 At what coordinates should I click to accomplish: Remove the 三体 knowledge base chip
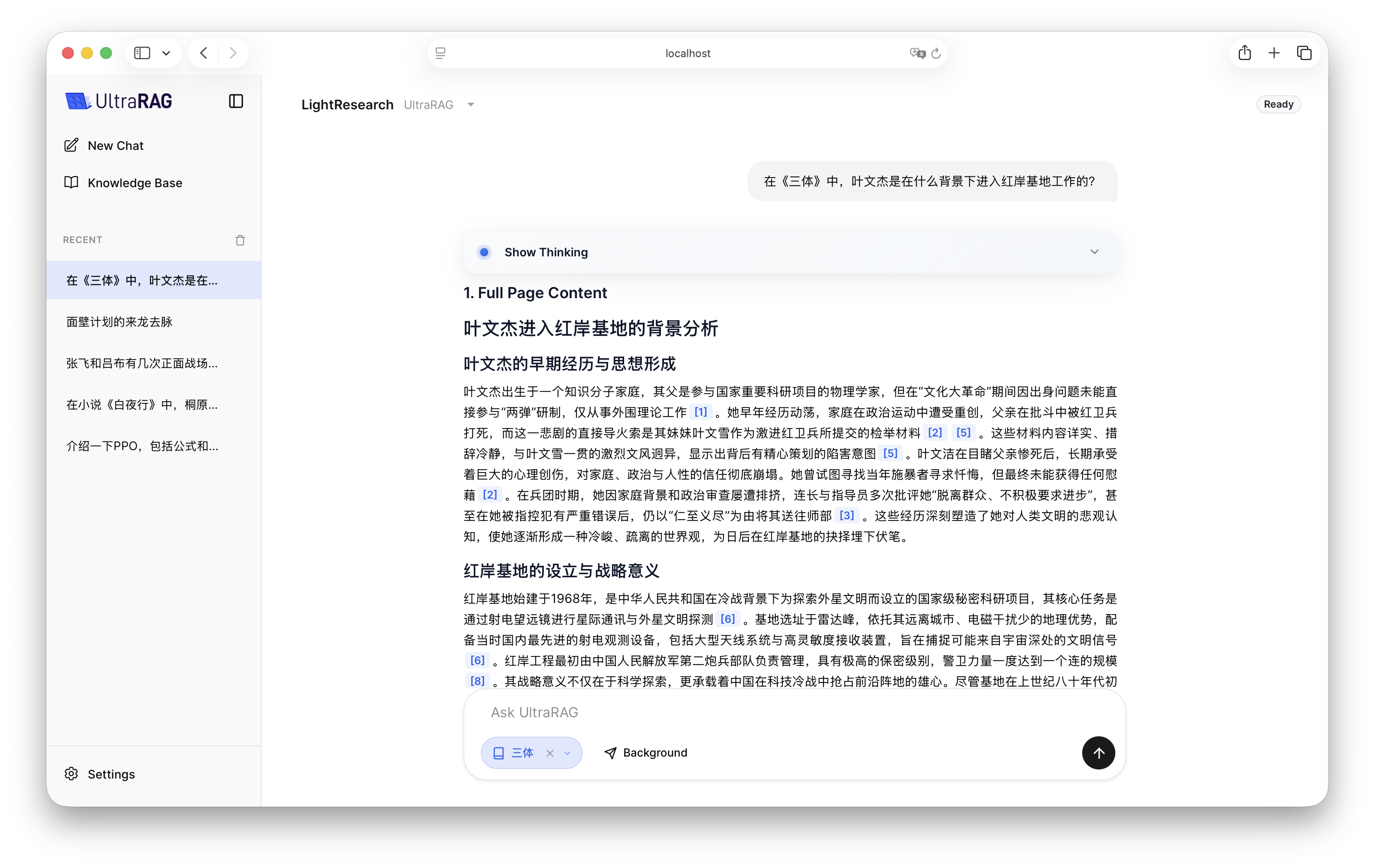click(x=550, y=753)
